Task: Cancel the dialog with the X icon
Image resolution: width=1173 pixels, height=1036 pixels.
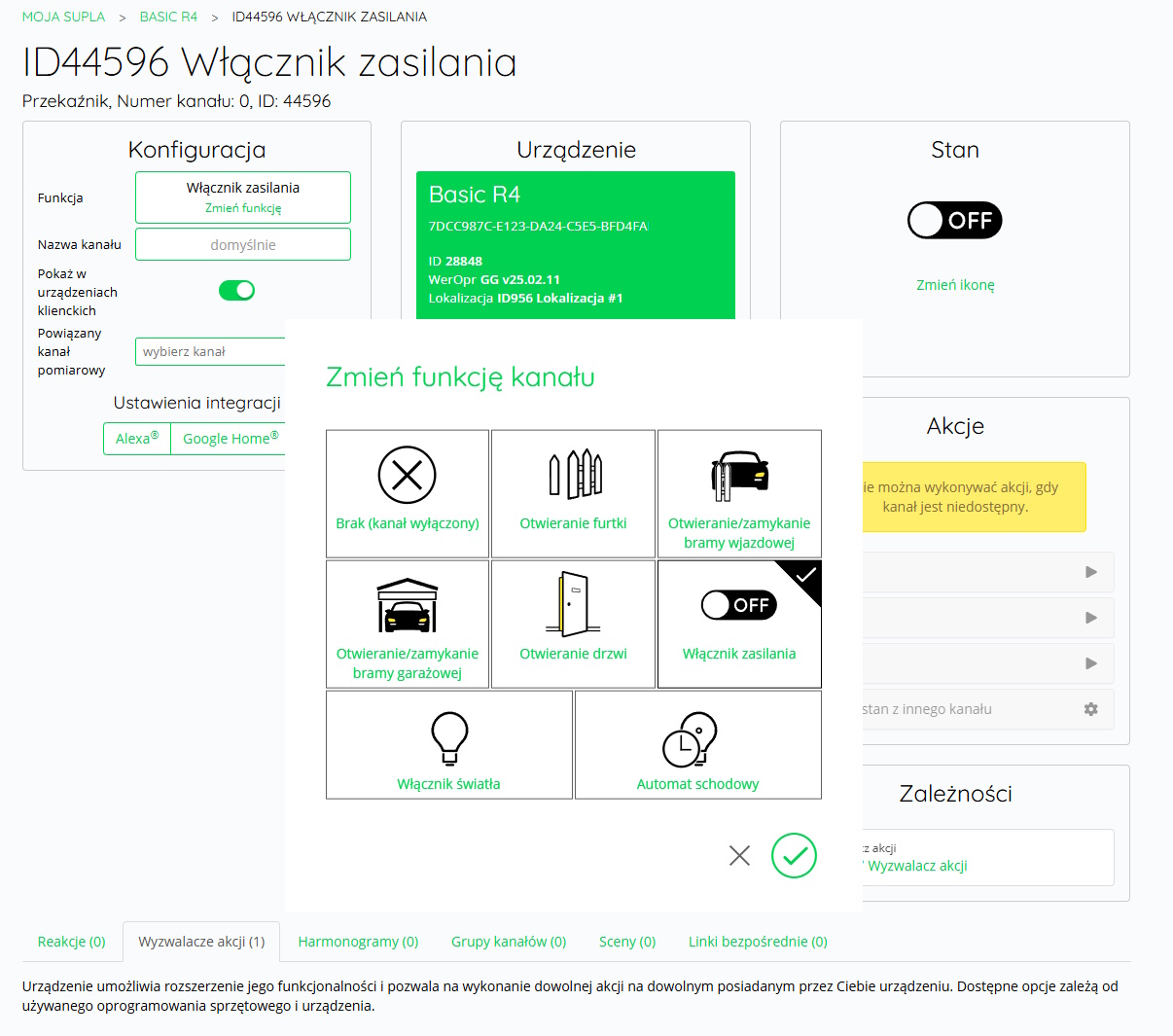Action: pos(739,855)
